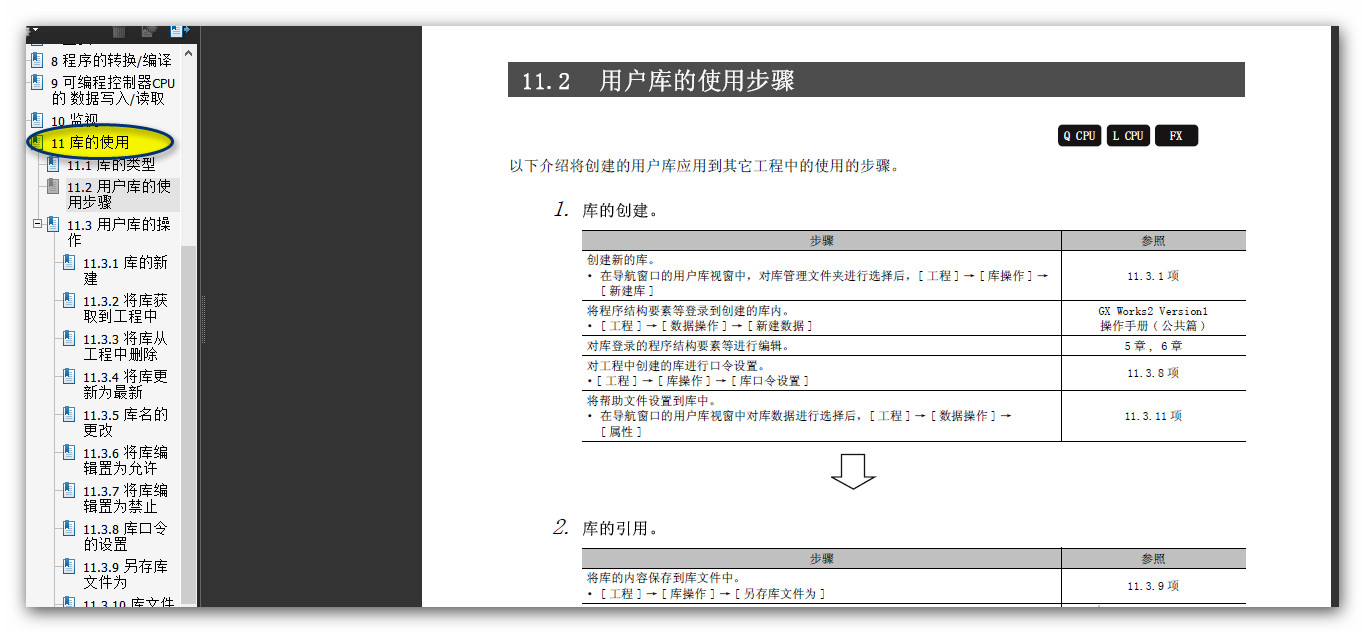
Task: Click the bookmark icon next to 11.1 库的类型
Action: pos(53,164)
